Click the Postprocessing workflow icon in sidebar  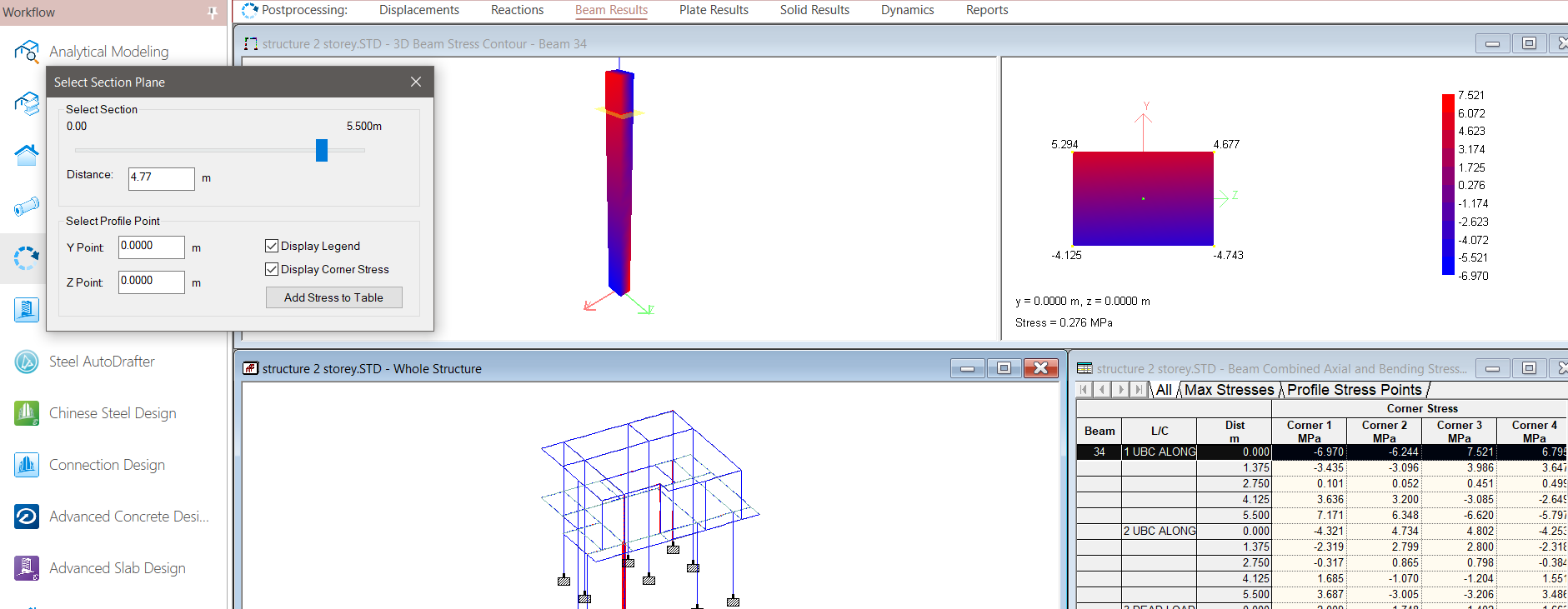27,258
